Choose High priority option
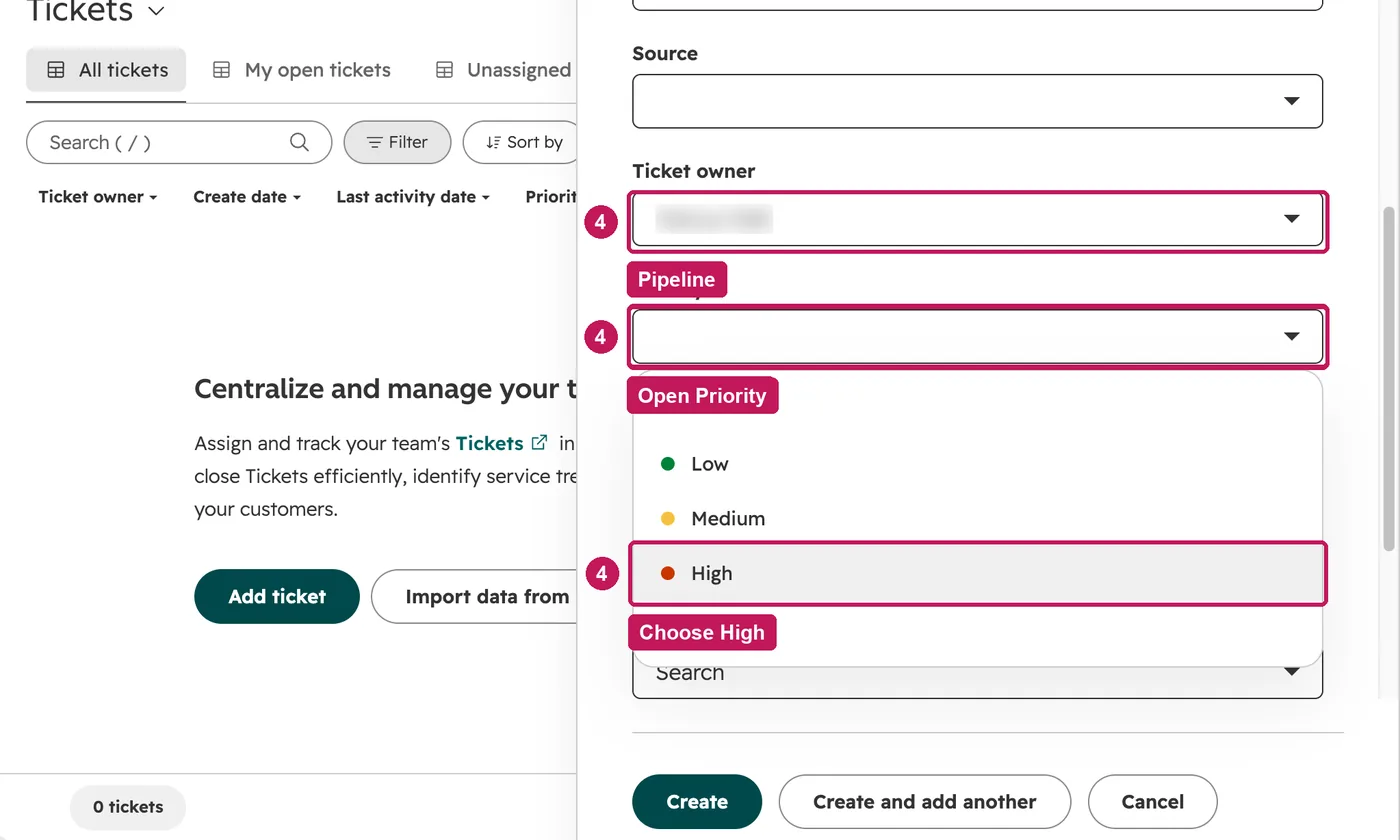1400x840 pixels. click(977, 574)
